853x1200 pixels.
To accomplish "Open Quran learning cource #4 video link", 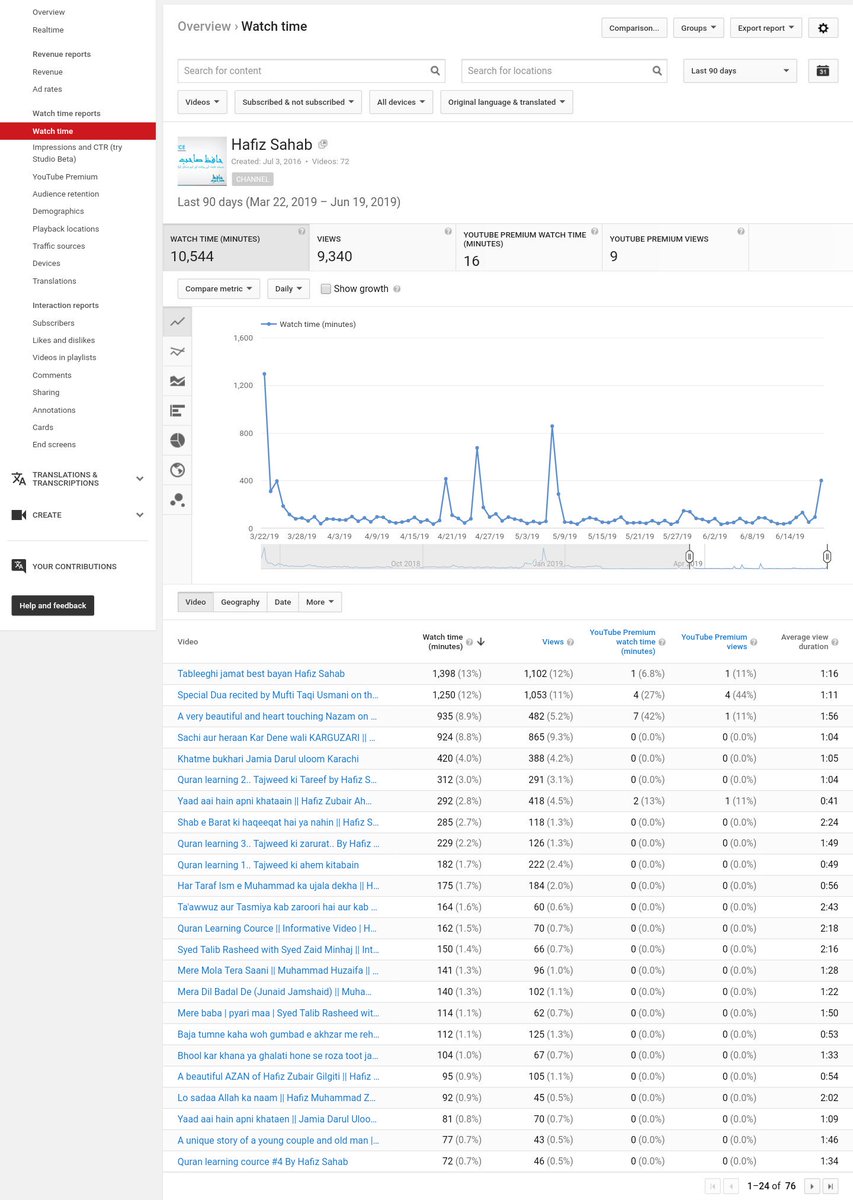I will 263,1162.
